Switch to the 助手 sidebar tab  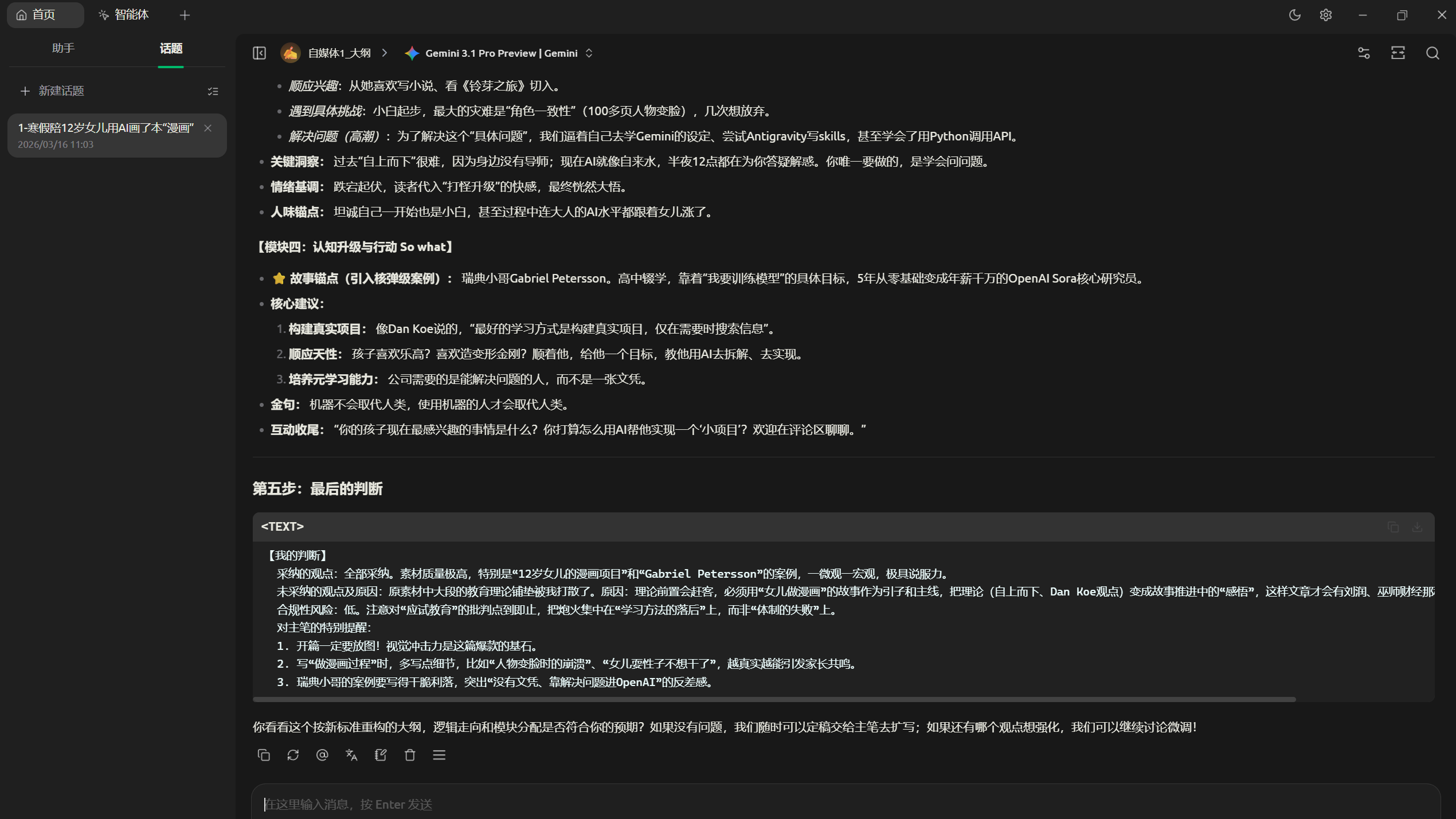point(63,48)
